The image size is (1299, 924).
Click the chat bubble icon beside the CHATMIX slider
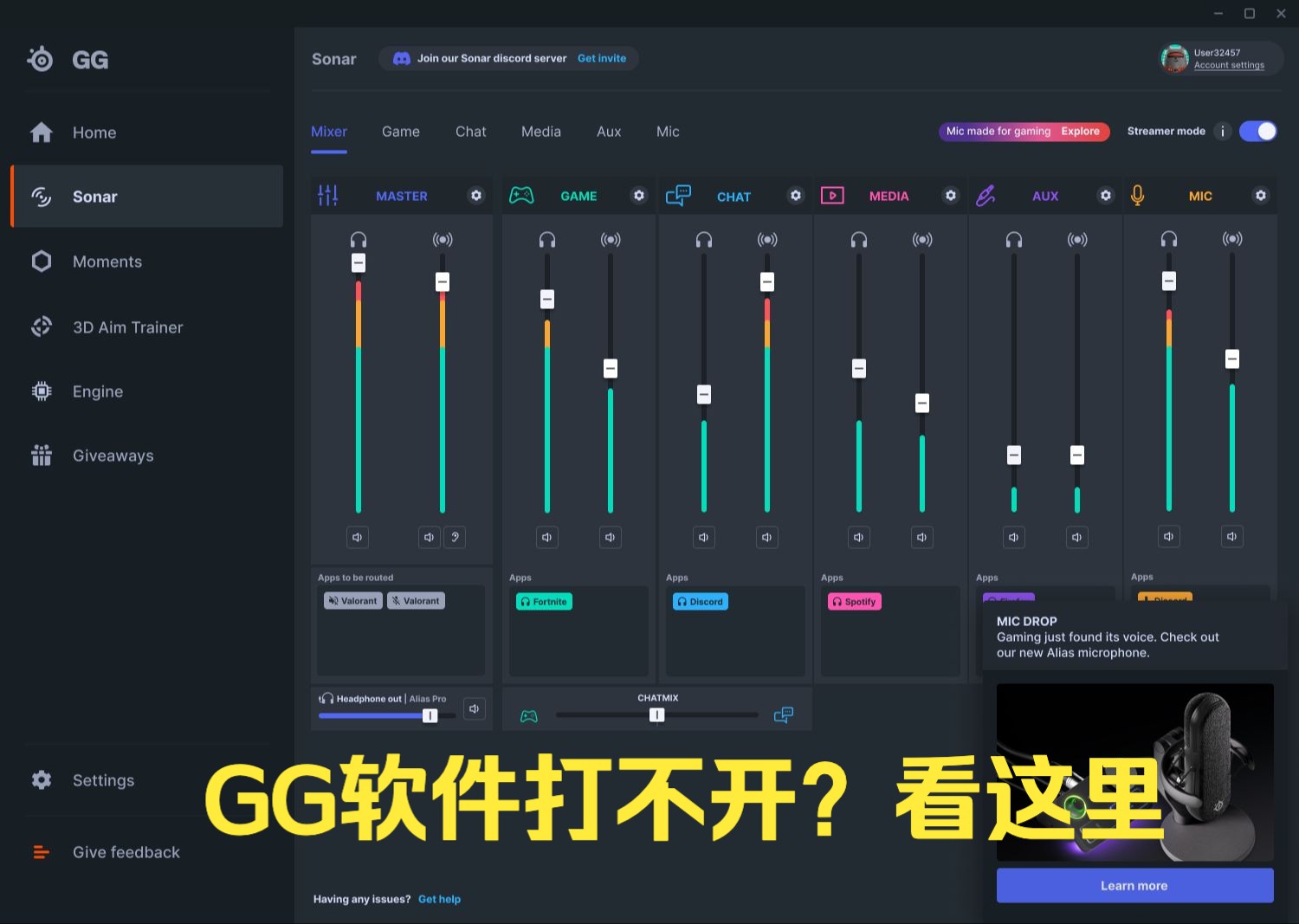[x=784, y=714]
